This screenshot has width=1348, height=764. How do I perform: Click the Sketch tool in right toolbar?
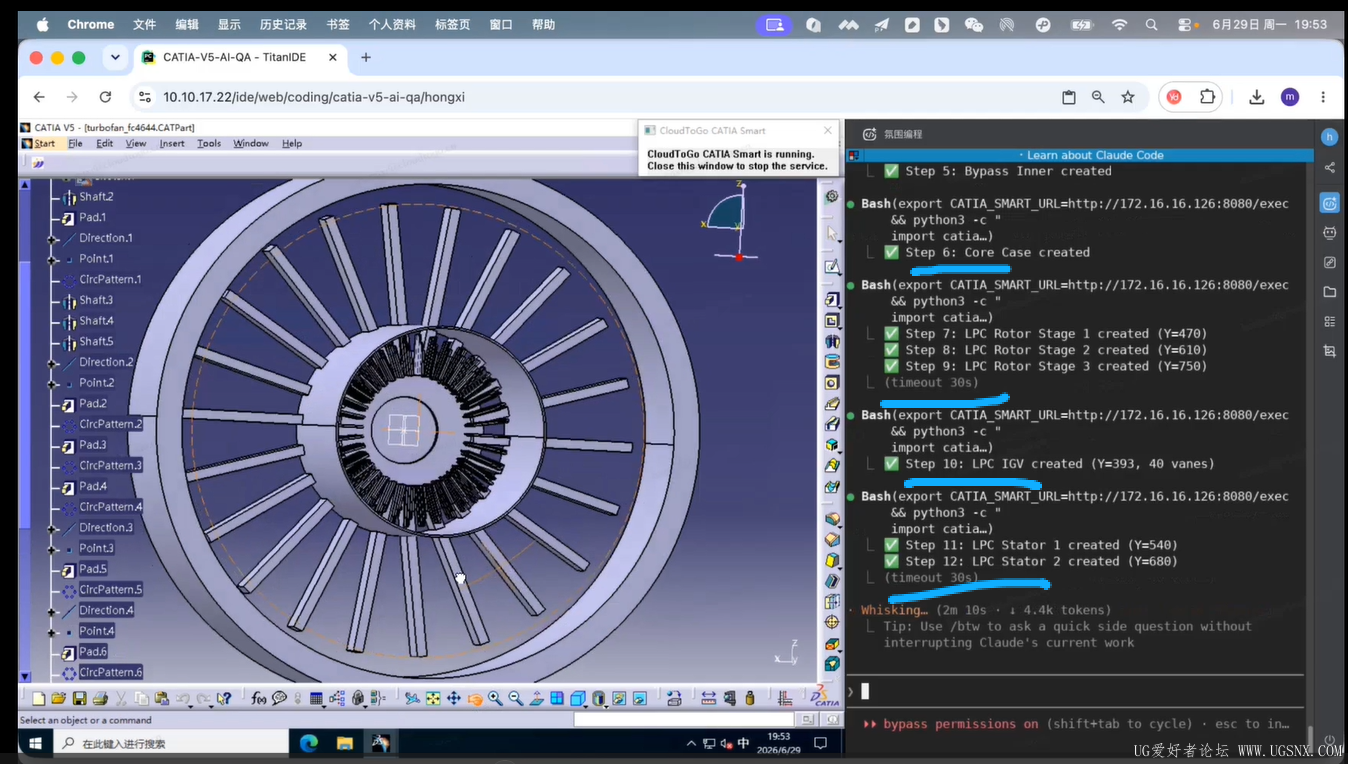coord(832,267)
